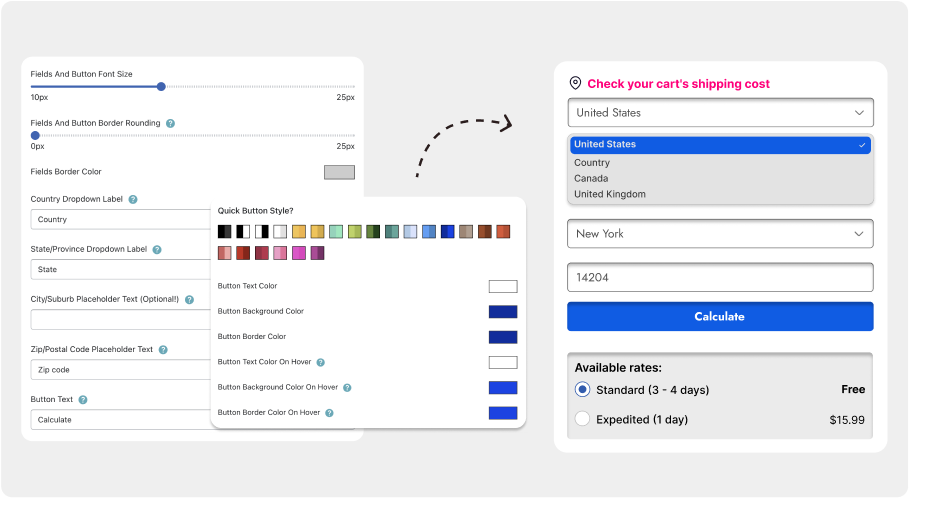Choose the tan beige quick button style
Viewport: 951px width, 515px height.
(466, 232)
